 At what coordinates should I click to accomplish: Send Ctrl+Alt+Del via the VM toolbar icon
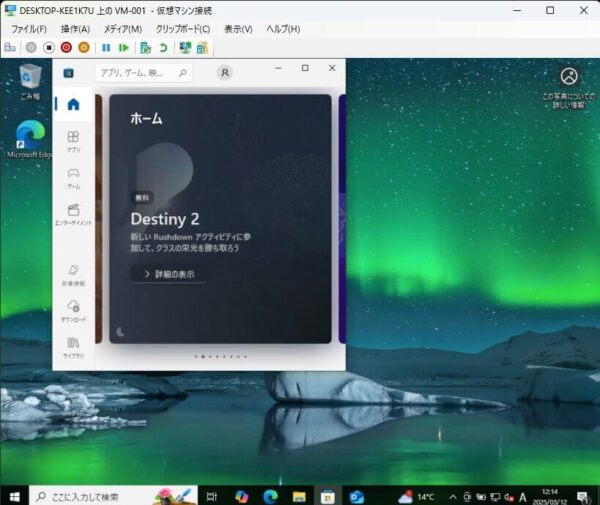[10, 47]
